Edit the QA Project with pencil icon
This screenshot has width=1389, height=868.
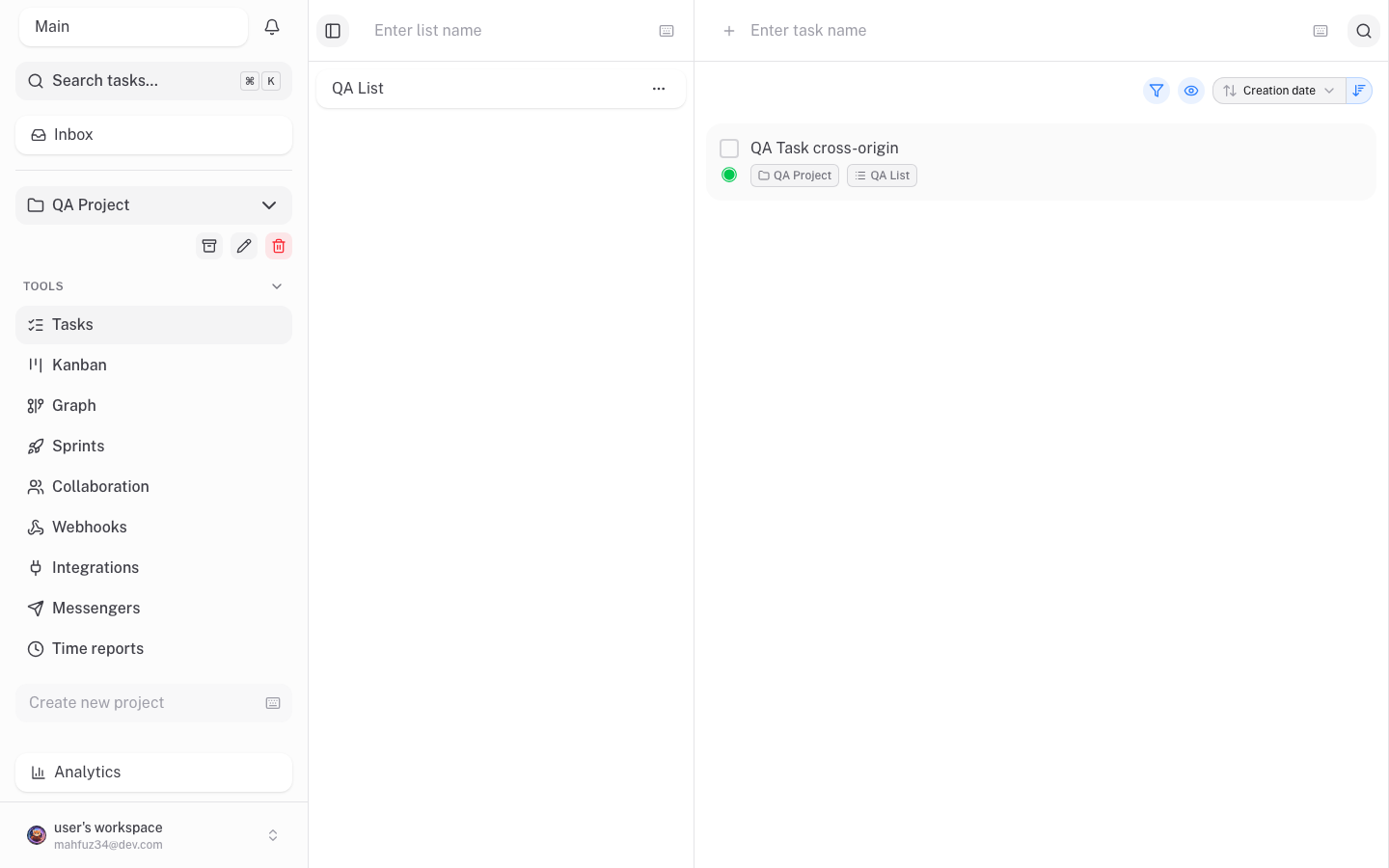click(244, 246)
